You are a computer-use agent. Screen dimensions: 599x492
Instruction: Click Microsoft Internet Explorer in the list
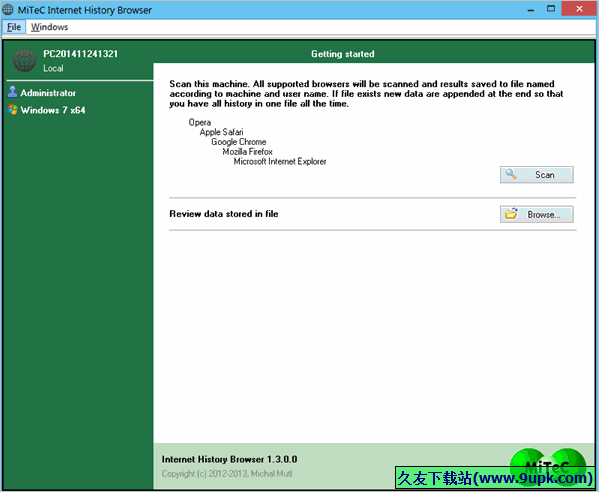(x=280, y=162)
